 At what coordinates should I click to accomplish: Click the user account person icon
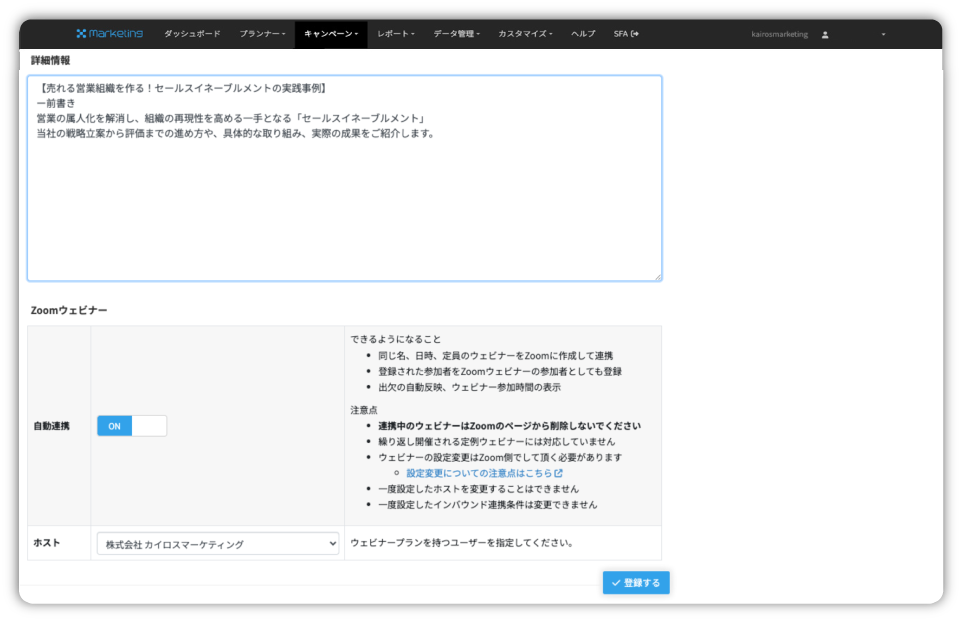[x=825, y=33]
